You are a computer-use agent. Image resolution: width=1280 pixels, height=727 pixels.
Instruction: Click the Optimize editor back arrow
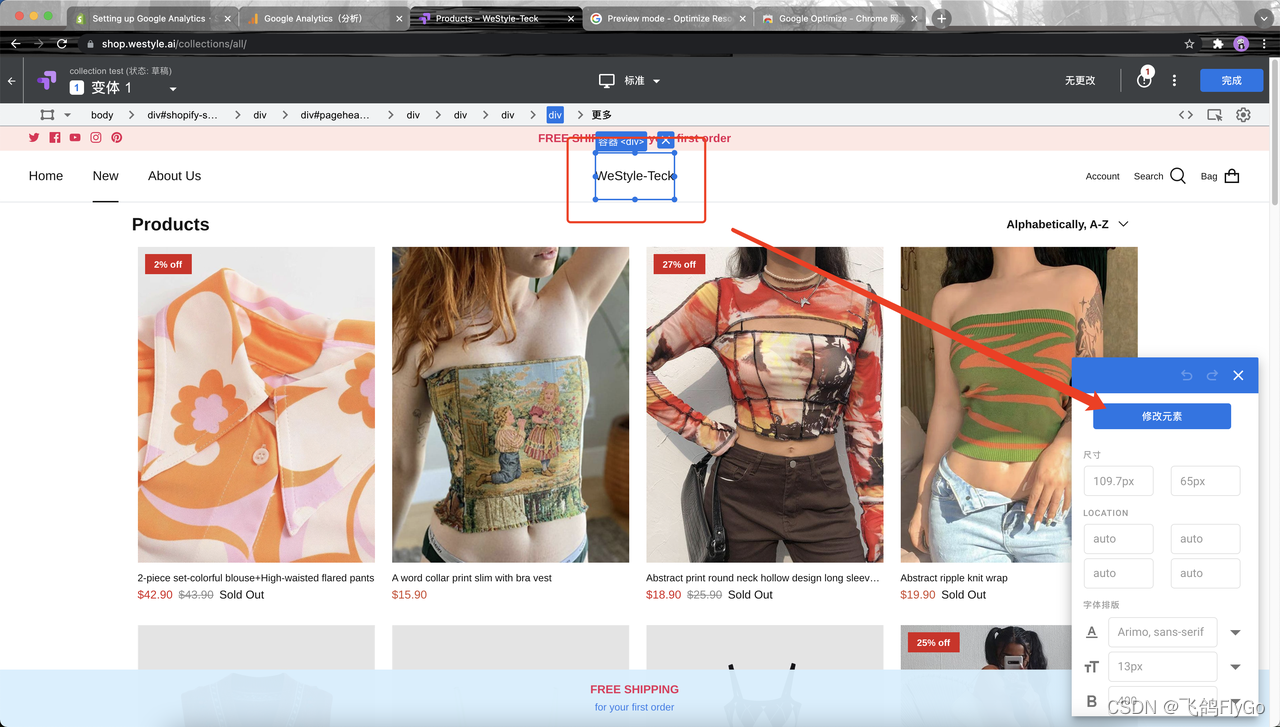click(11, 81)
